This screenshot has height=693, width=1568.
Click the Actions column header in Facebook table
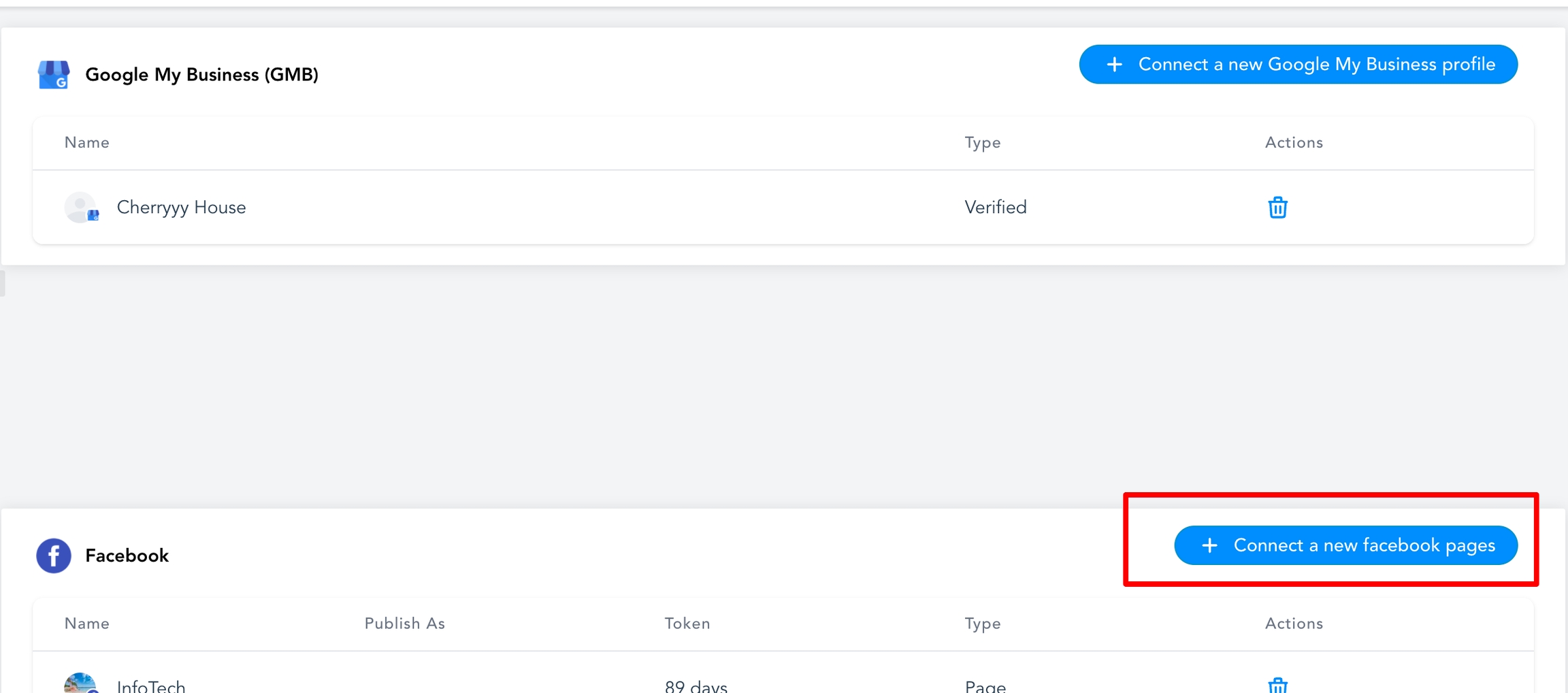1293,623
